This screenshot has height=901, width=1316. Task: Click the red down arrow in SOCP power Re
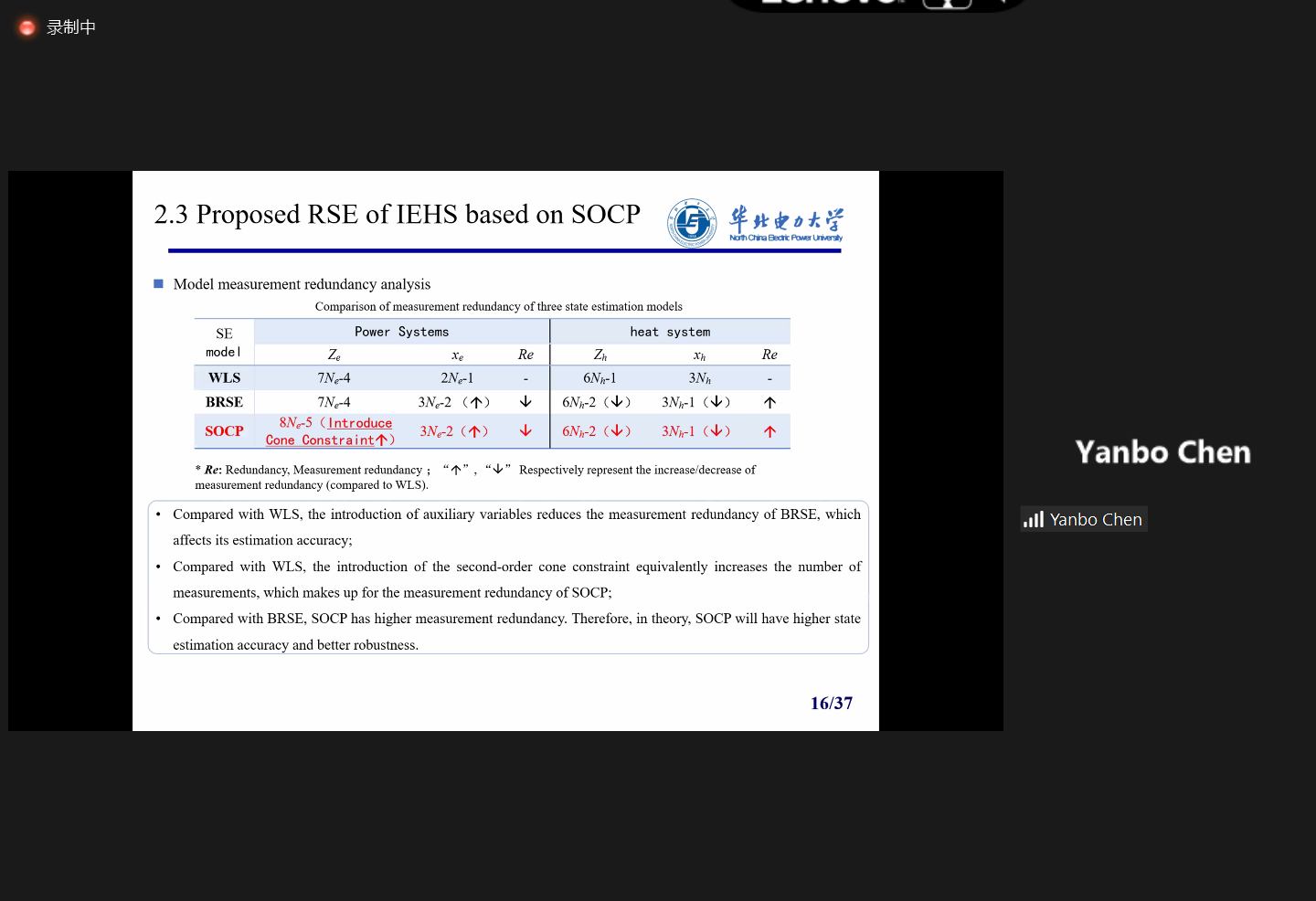[x=525, y=431]
